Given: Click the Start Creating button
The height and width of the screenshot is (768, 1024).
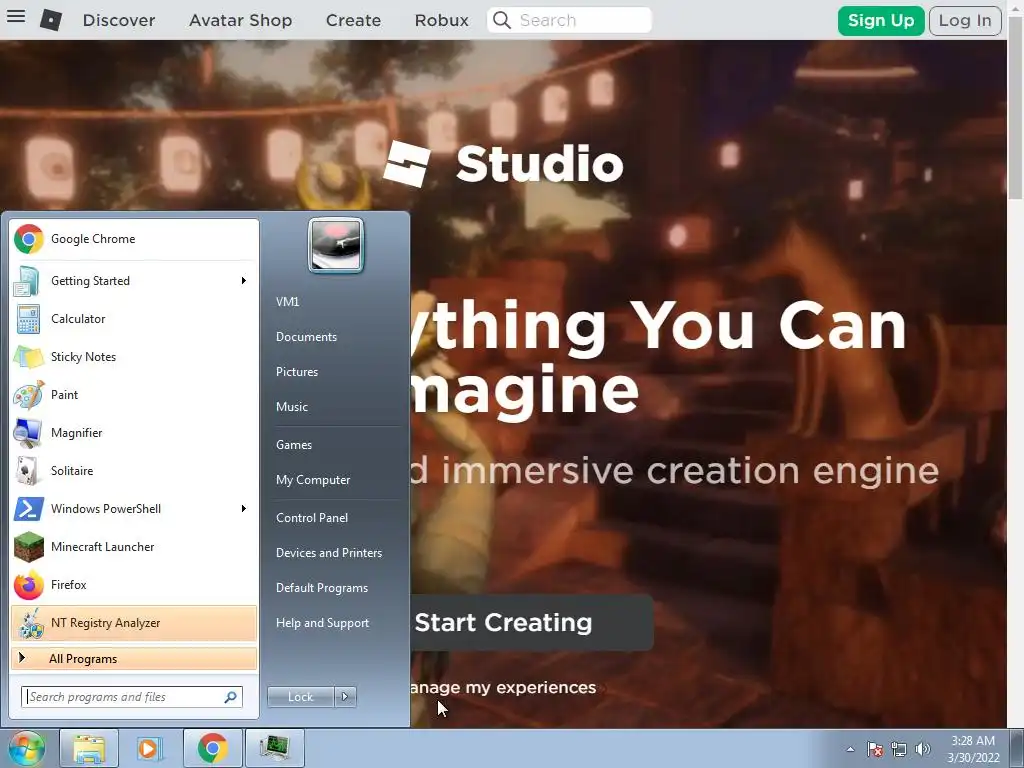Looking at the screenshot, I should click(x=532, y=622).
